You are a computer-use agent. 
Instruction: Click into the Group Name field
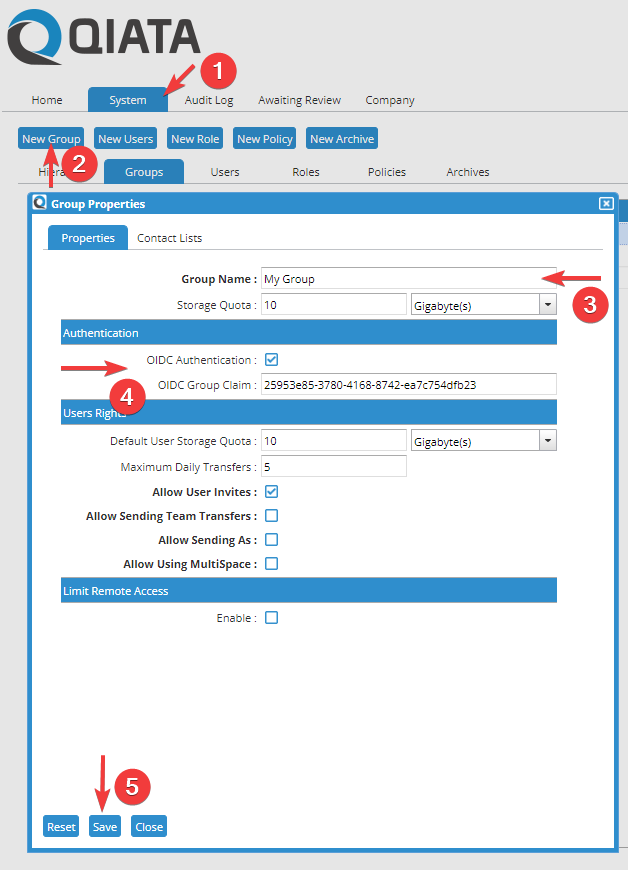407,279
